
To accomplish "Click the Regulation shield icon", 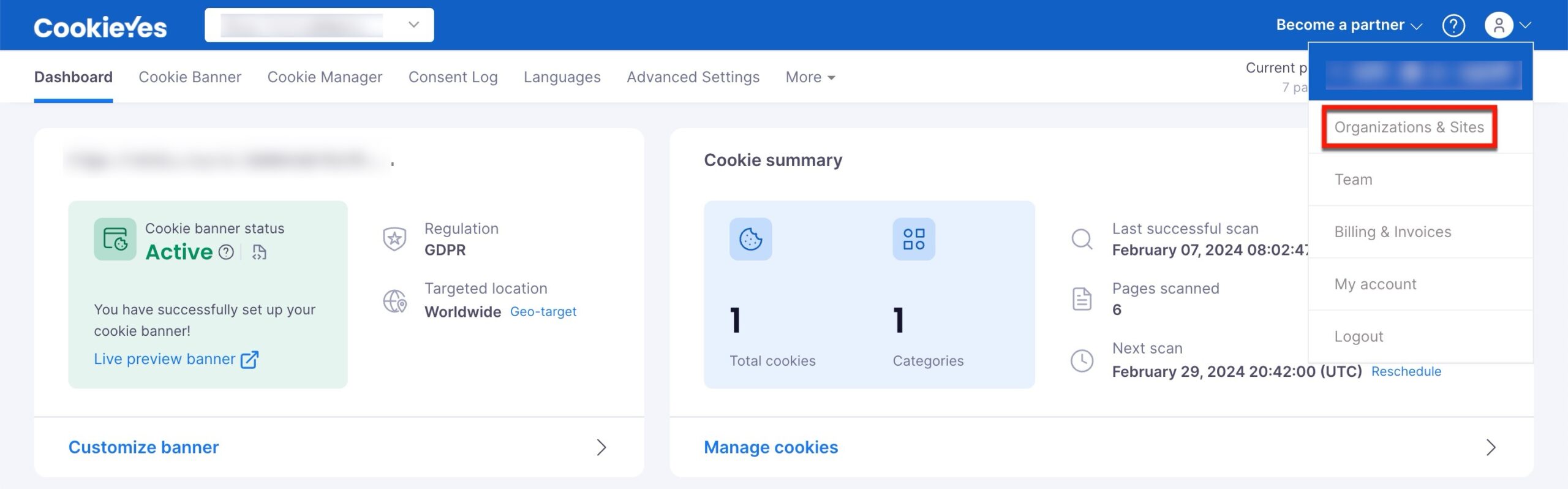I will 395,238.
